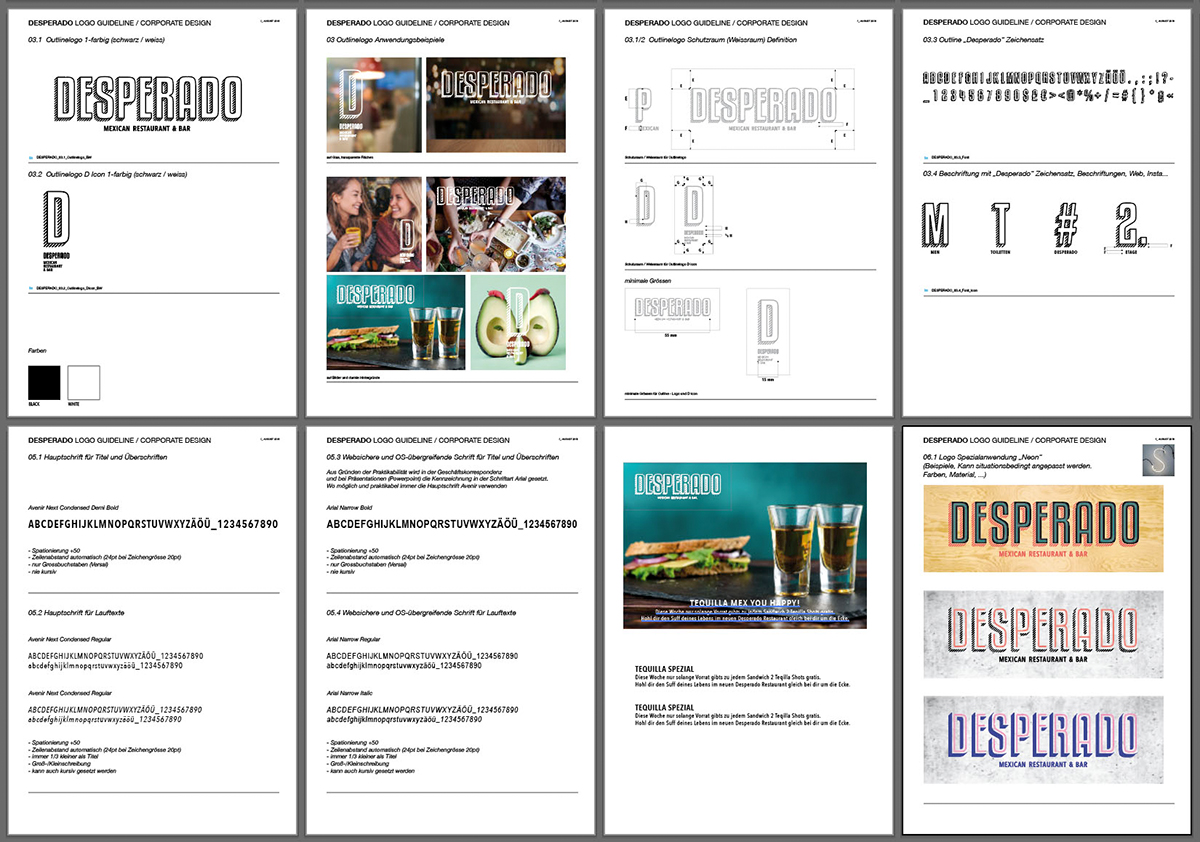Open the two laughing women photo example

[x=374, y=224]
